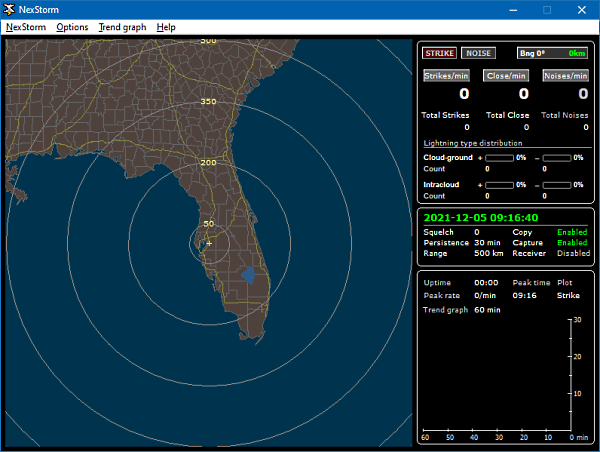Open the NexStorm menu

[x=26, y=27]
